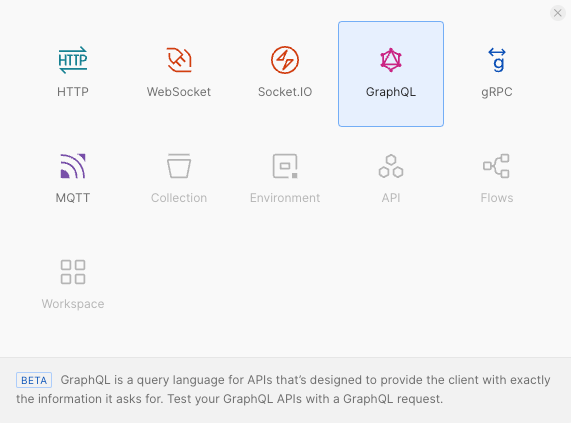Click the API label text
Screen dimensions: 571x423
point(391,198)
